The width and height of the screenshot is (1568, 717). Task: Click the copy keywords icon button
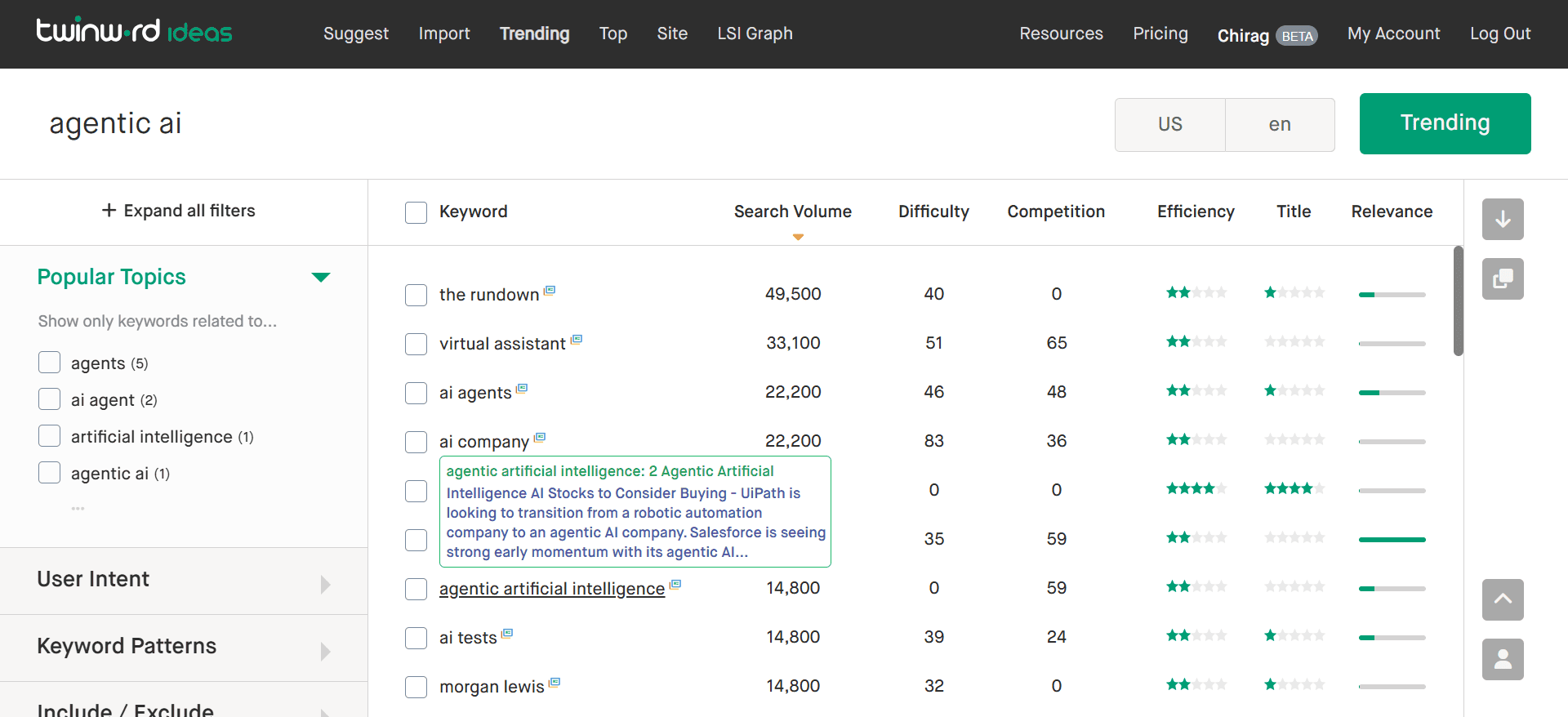pos(1503,278)
